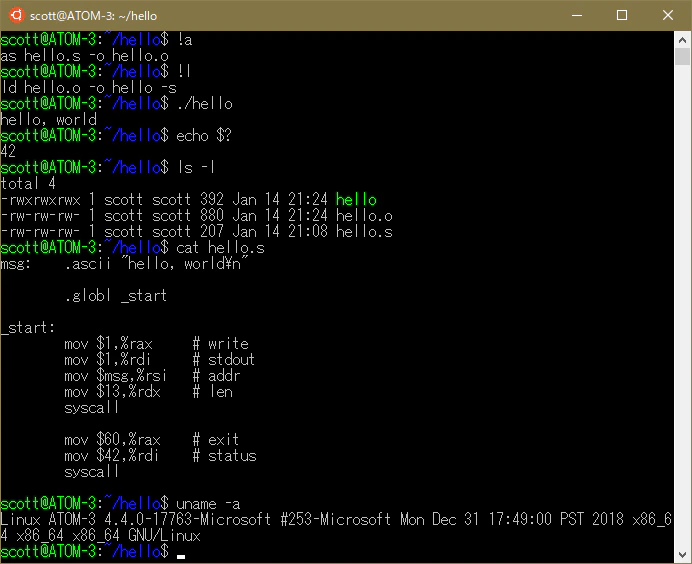Image resolution: width=692 pixels, height=564 pixels.
Task: Click the file size '392'
Action: pos(212,199)
